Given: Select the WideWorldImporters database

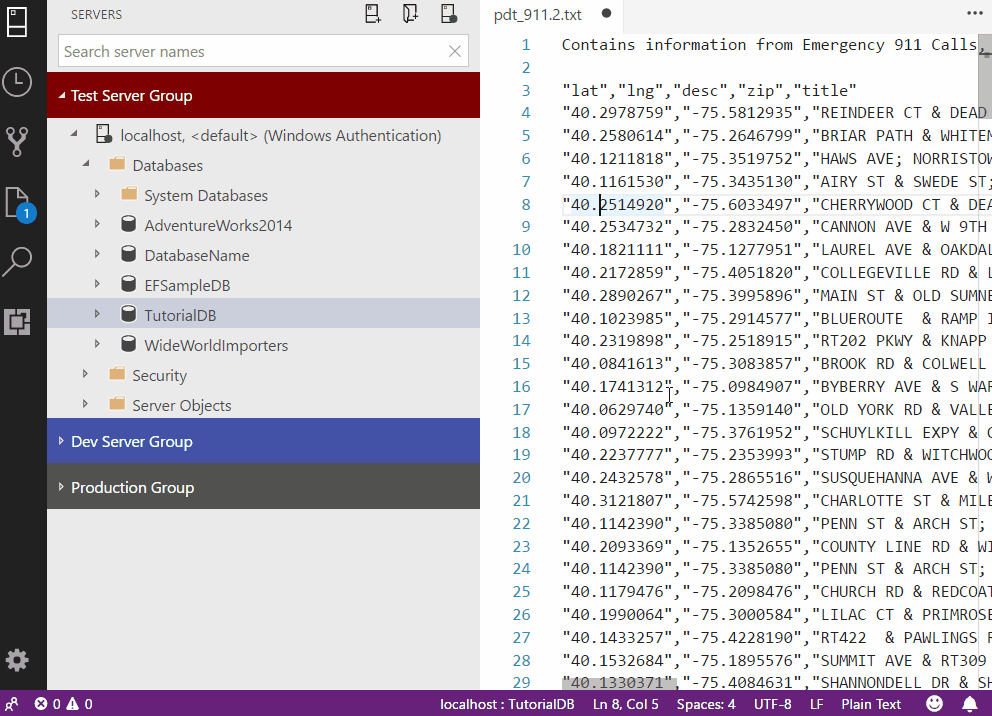Looking at the screenshot, I should pyautogui.click(x=216, y=346).
